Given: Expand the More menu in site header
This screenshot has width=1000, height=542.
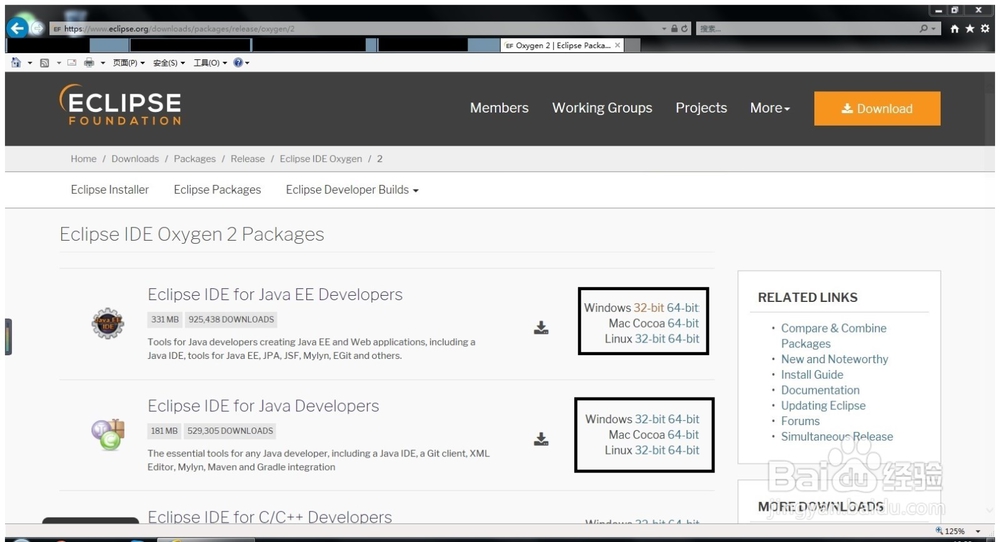Looking at the screenshot, I should click(770, 108).
